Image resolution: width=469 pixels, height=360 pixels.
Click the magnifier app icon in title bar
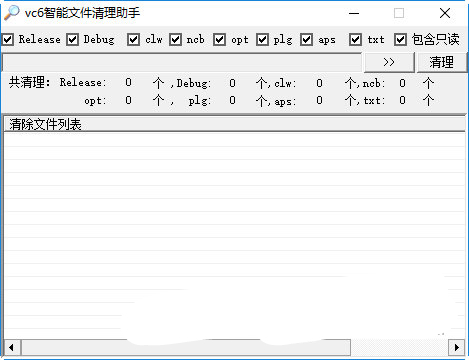click(x=12, y=13)
